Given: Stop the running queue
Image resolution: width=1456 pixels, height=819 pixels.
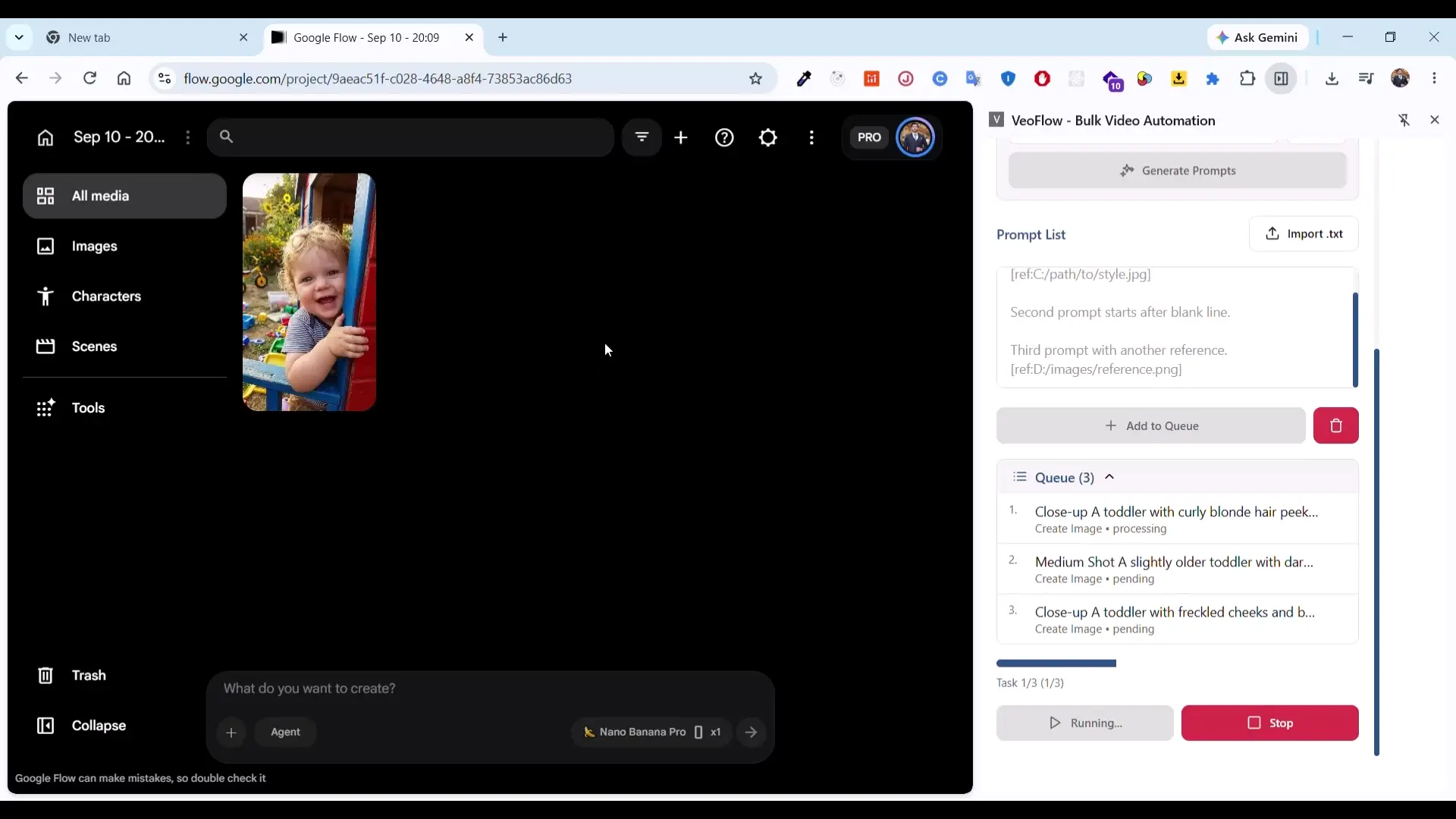Looking at the screenshot, I should (1269, 723).
